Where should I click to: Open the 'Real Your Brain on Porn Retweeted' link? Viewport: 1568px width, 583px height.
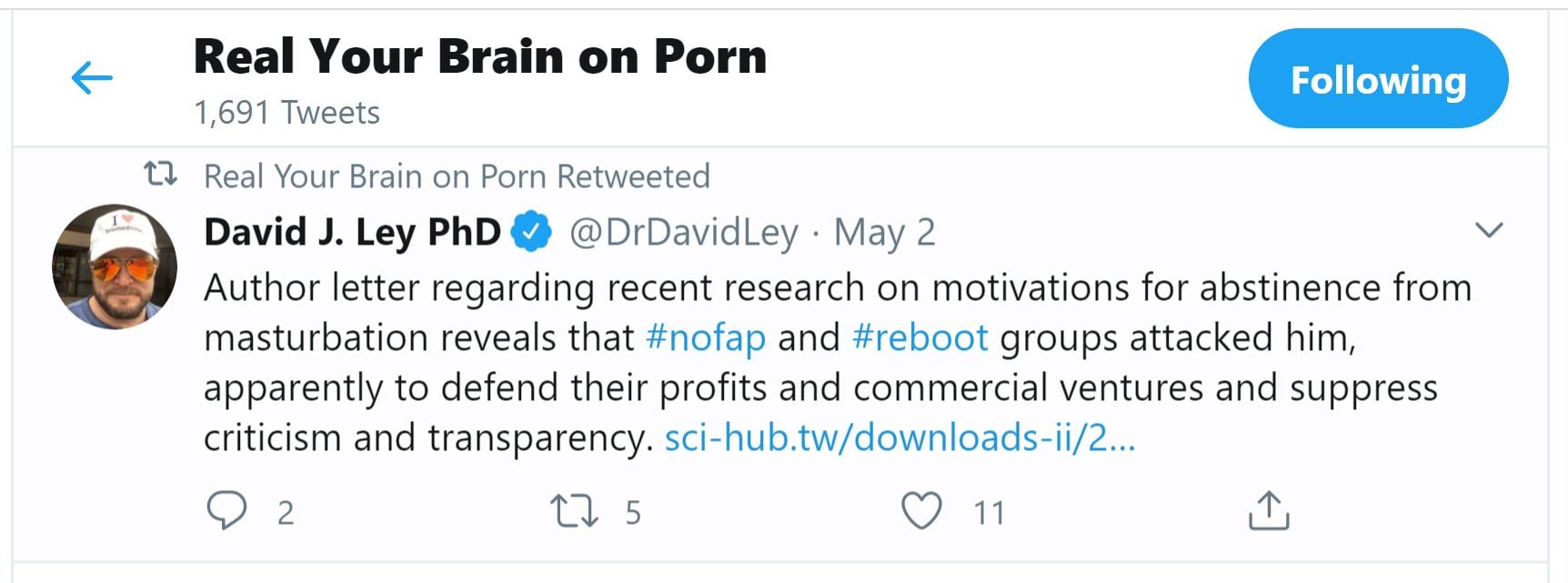457,176
